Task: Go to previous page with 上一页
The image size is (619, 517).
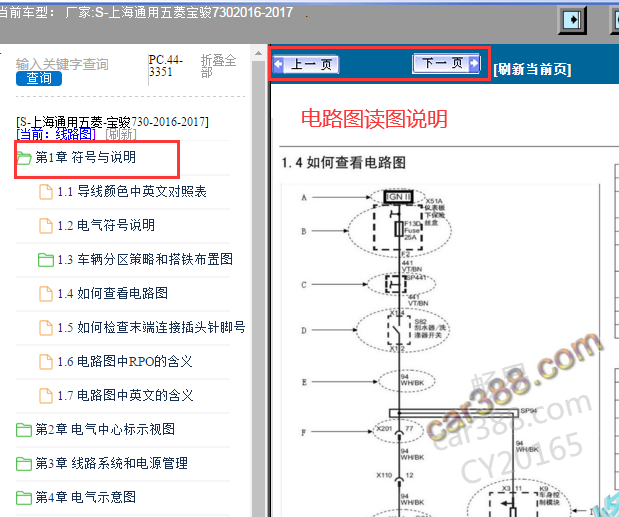Action: 306,64
